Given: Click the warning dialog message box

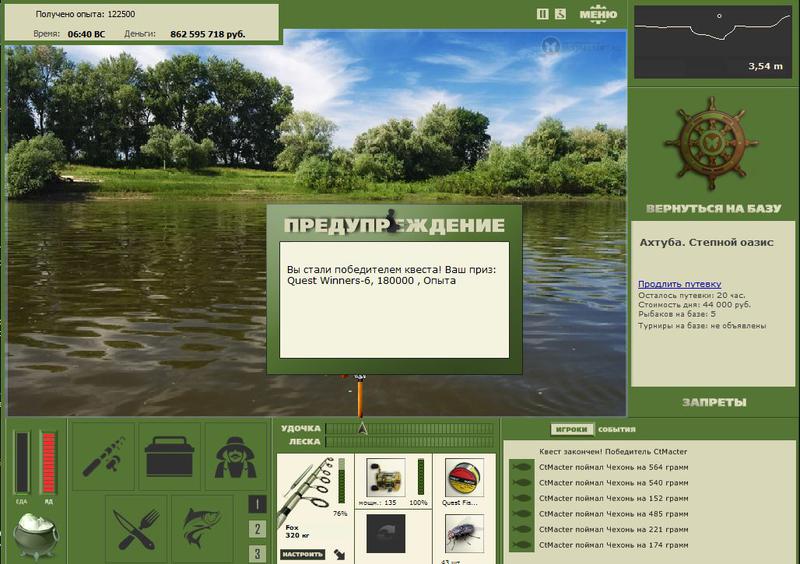Looking at the screenshot, I should pos(394,300).
